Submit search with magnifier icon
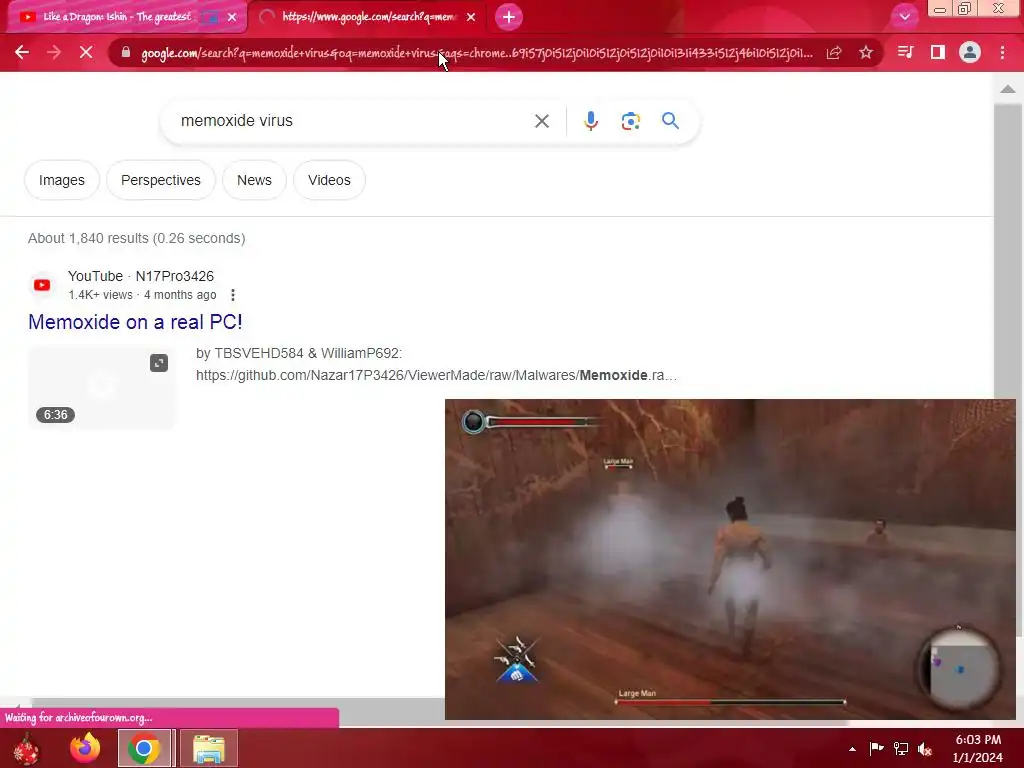1024x768 pixels. [x=671, y=121]
